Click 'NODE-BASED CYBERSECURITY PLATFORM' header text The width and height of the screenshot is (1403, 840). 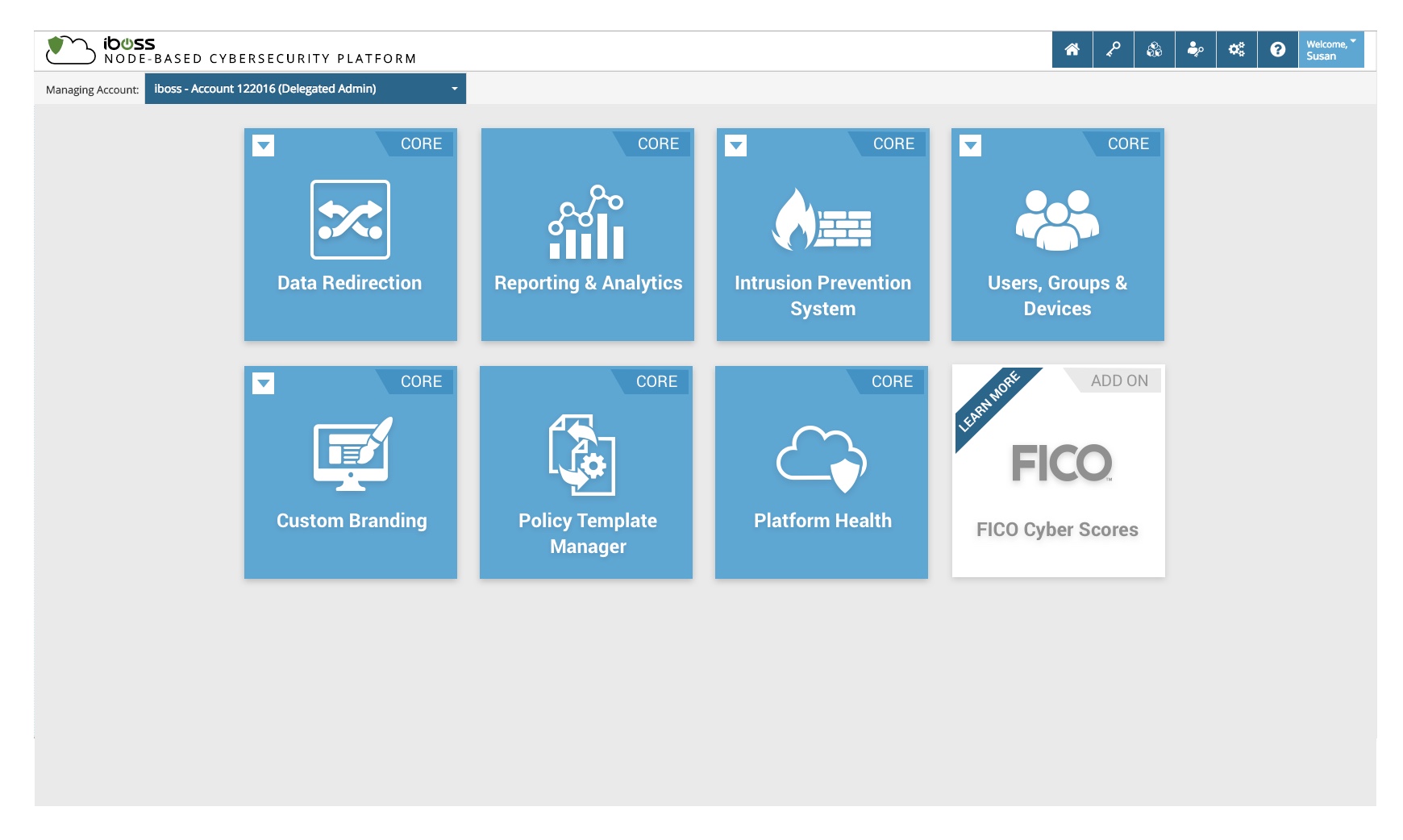tap(260, 59)
